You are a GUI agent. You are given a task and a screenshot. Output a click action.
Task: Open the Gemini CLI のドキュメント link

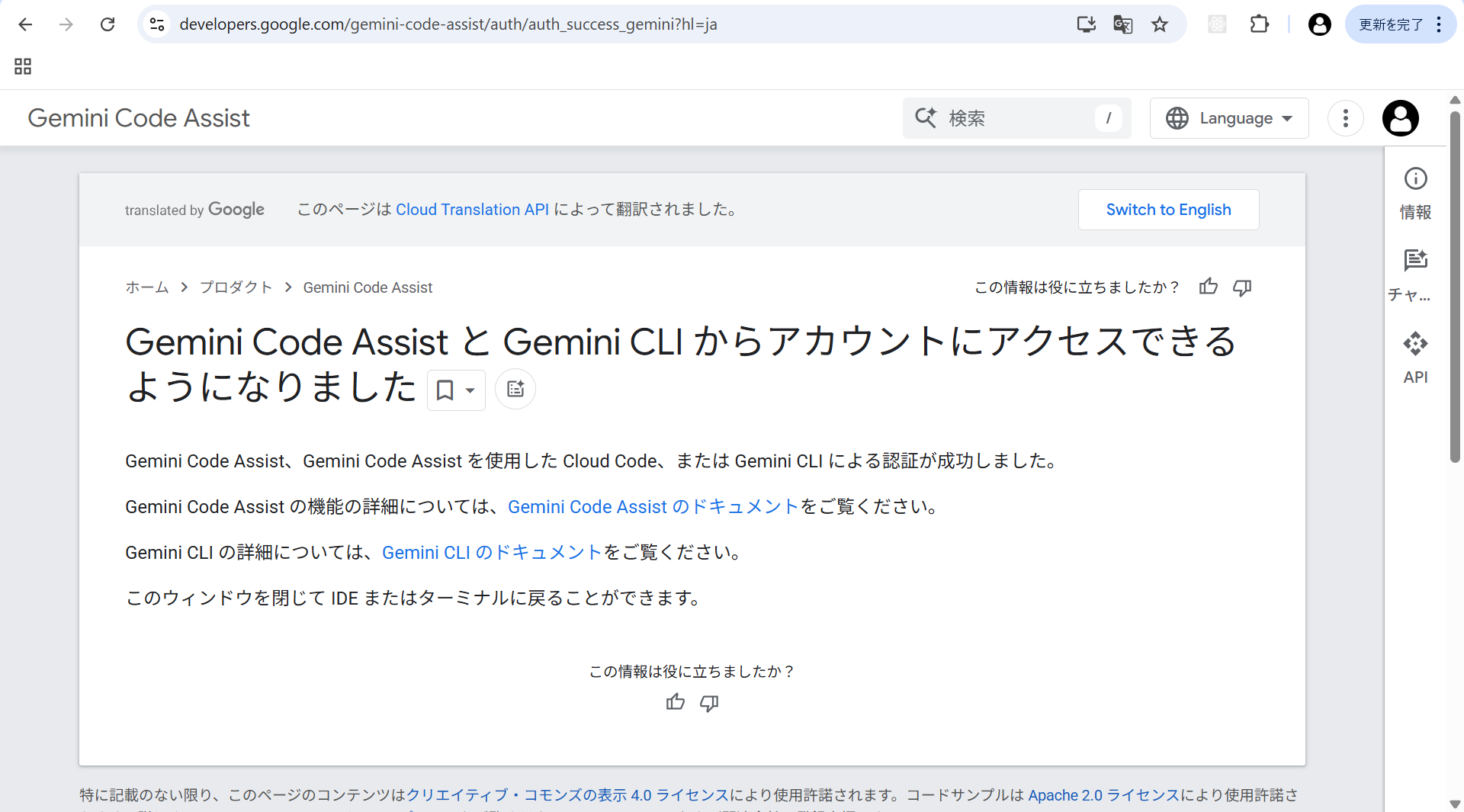click(x=493, y=553)
